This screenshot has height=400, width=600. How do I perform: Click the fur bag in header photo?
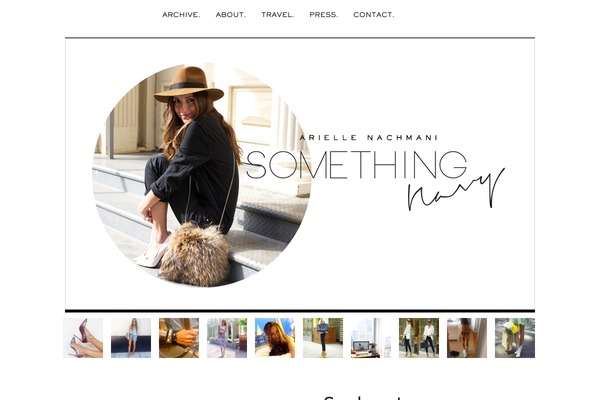195,255
